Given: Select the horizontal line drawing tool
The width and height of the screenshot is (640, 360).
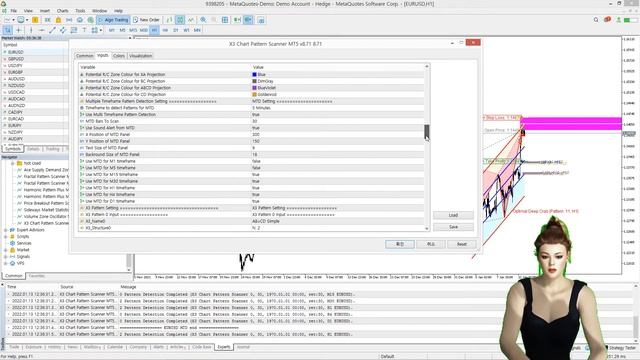Looking at the screenshot, I should point(42,30).
